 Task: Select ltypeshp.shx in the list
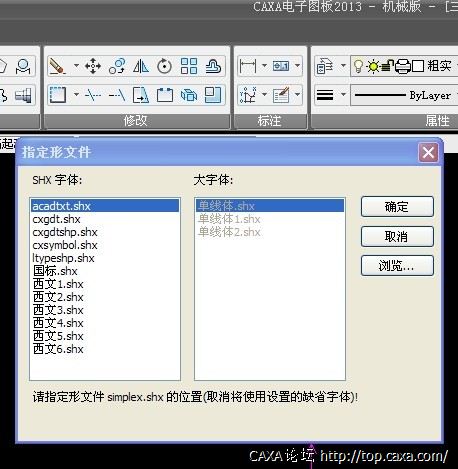click(105, 258)
